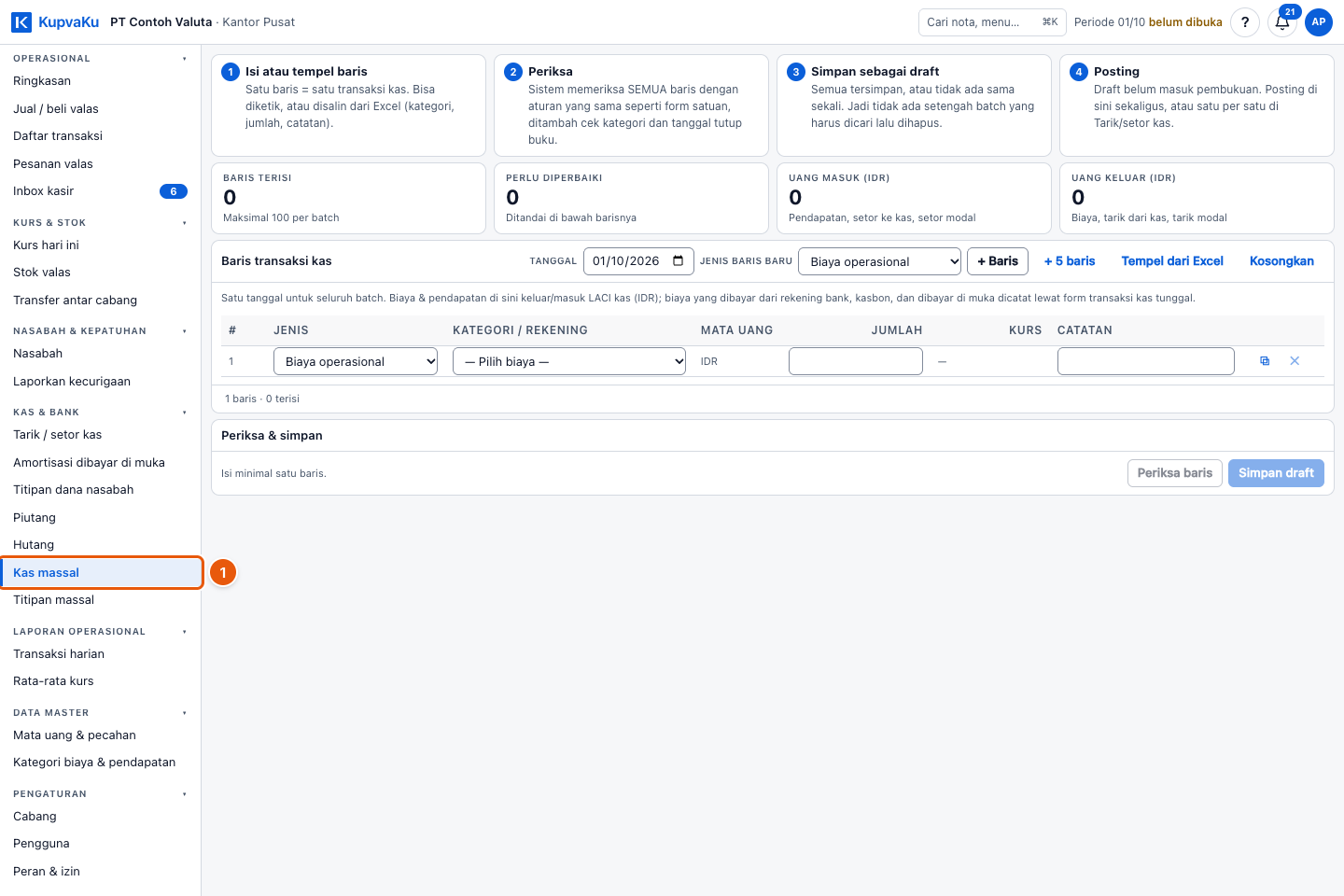Collapse the PENGATURAN section
The width and height of the screenshot is (1344, 896).
185,794
